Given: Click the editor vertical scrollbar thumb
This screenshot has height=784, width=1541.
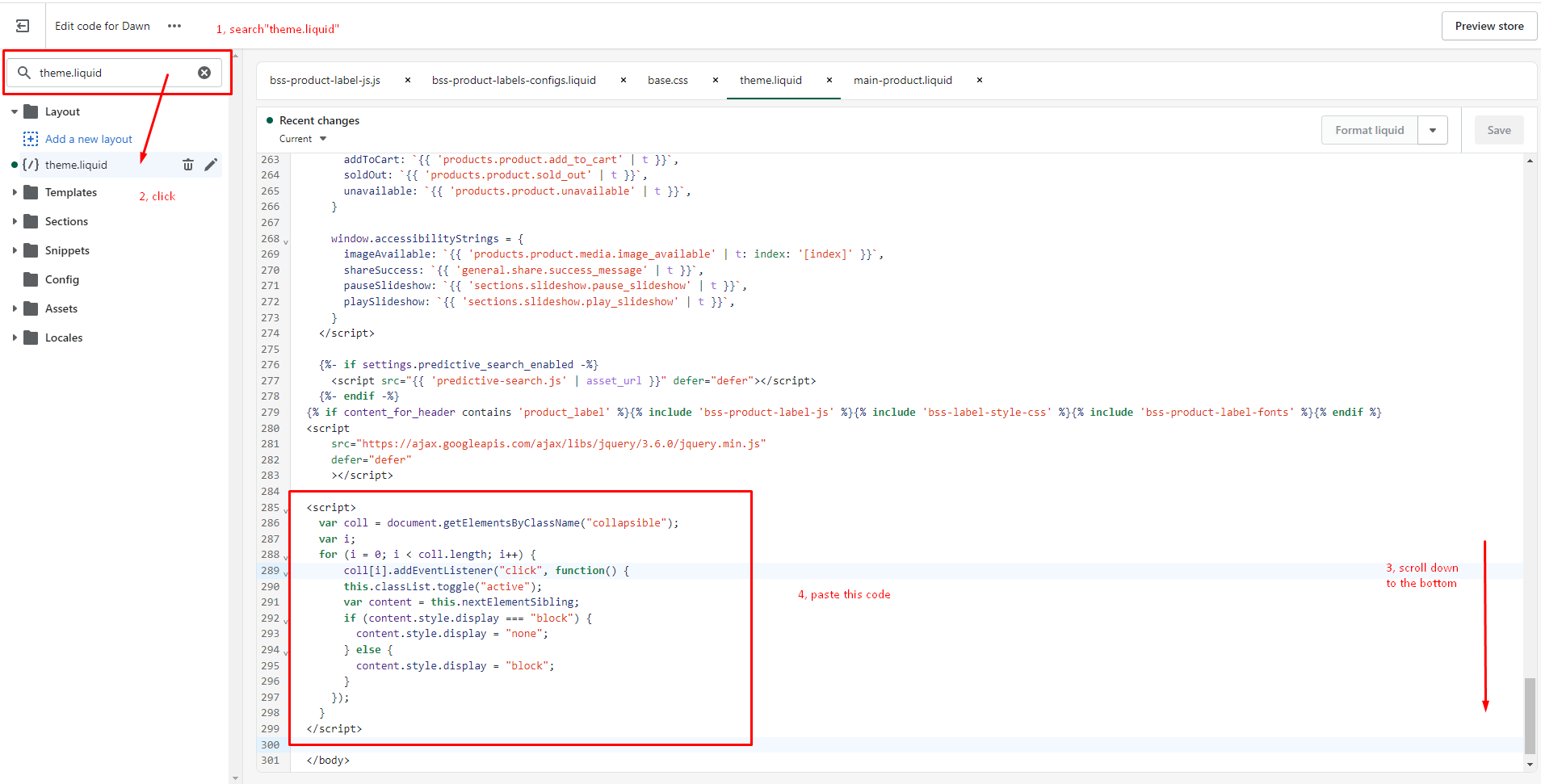Looking at the screenshot, I should 1529,715.
